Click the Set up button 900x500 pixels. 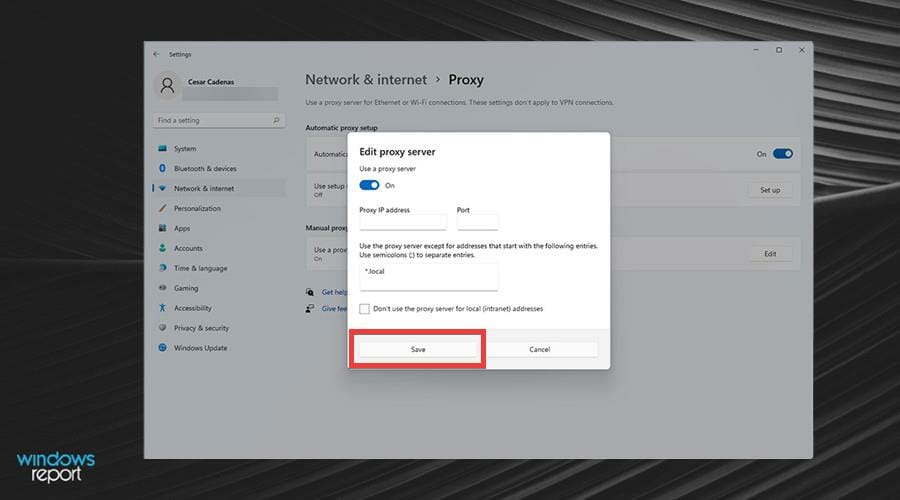tap(770, 190)
